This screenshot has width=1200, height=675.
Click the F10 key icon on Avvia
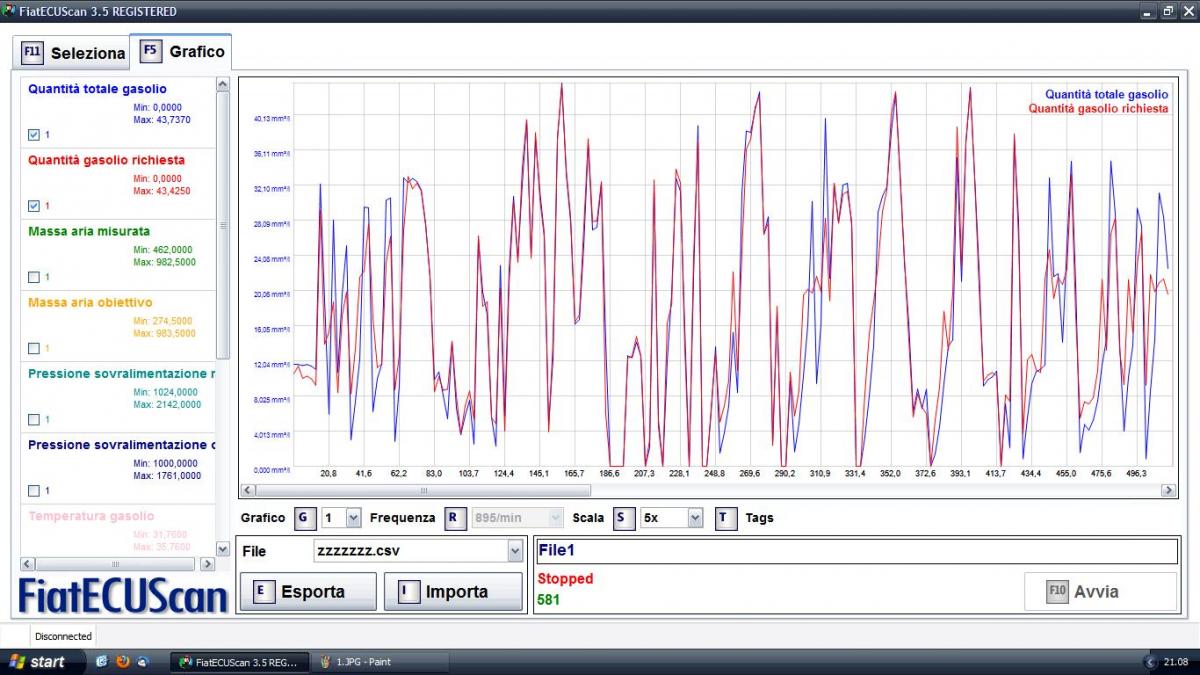click(1057, 591)
